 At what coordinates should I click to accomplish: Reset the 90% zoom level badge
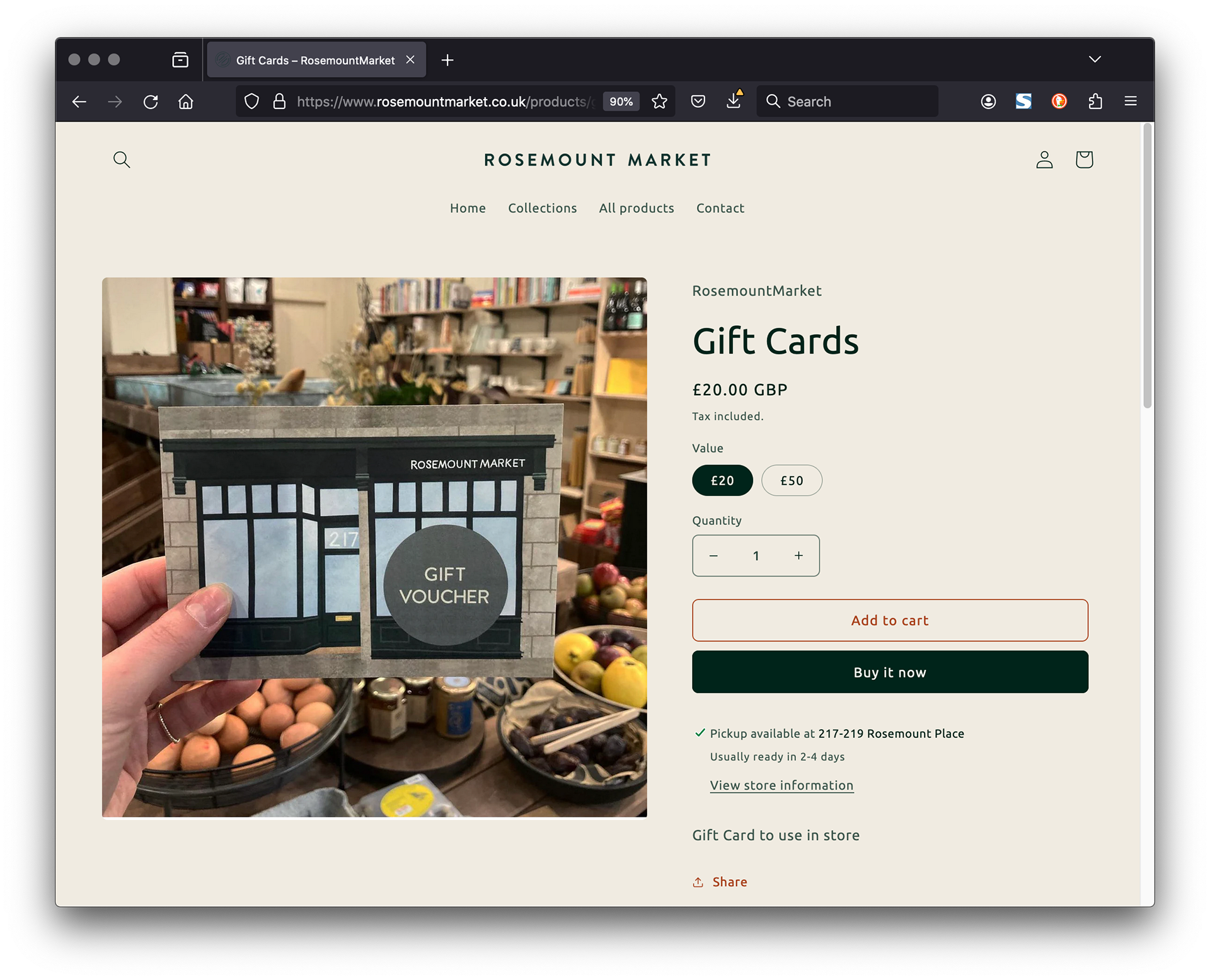[x=621, y=101]
